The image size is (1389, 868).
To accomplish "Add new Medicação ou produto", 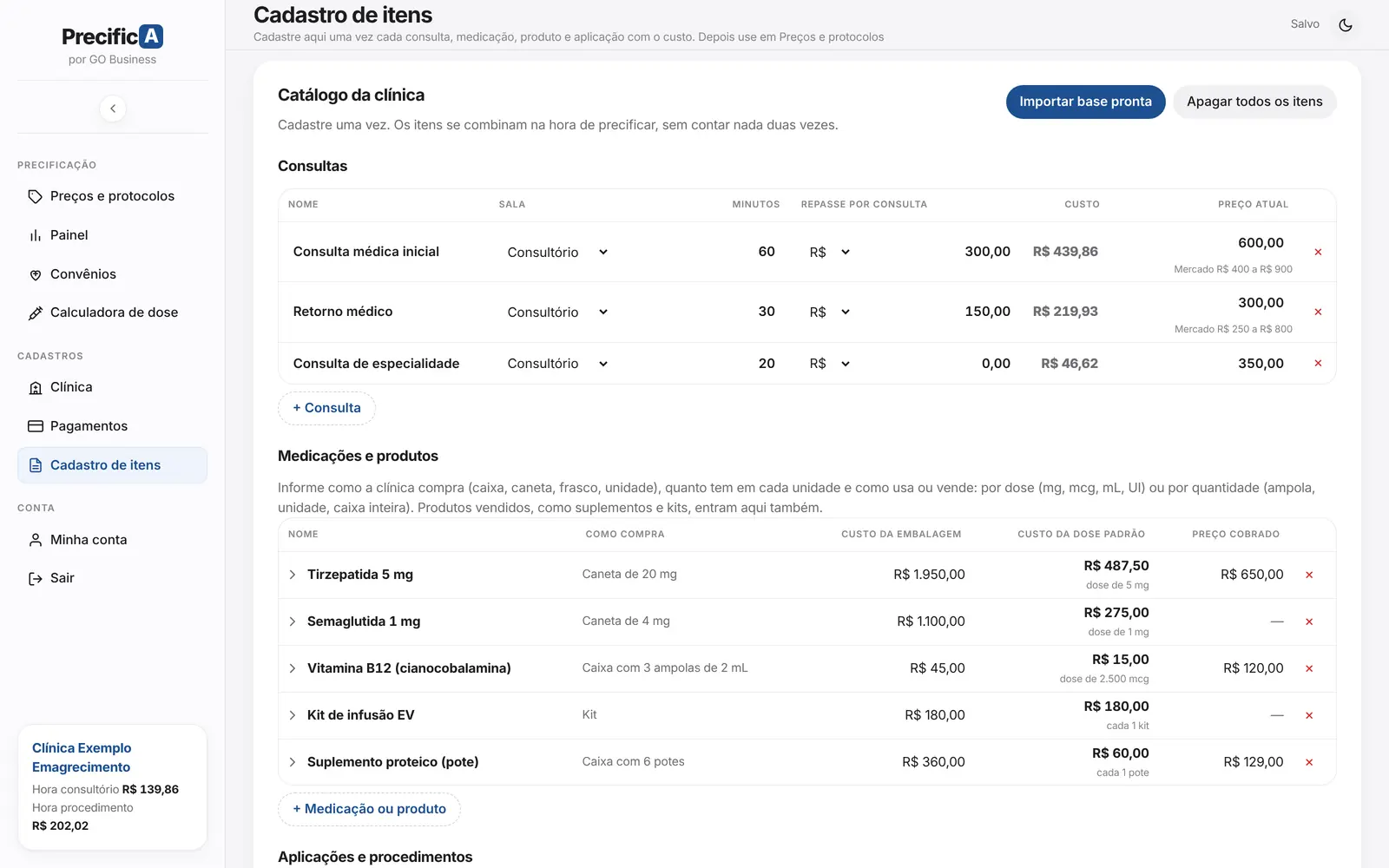I will pos(369,809).
